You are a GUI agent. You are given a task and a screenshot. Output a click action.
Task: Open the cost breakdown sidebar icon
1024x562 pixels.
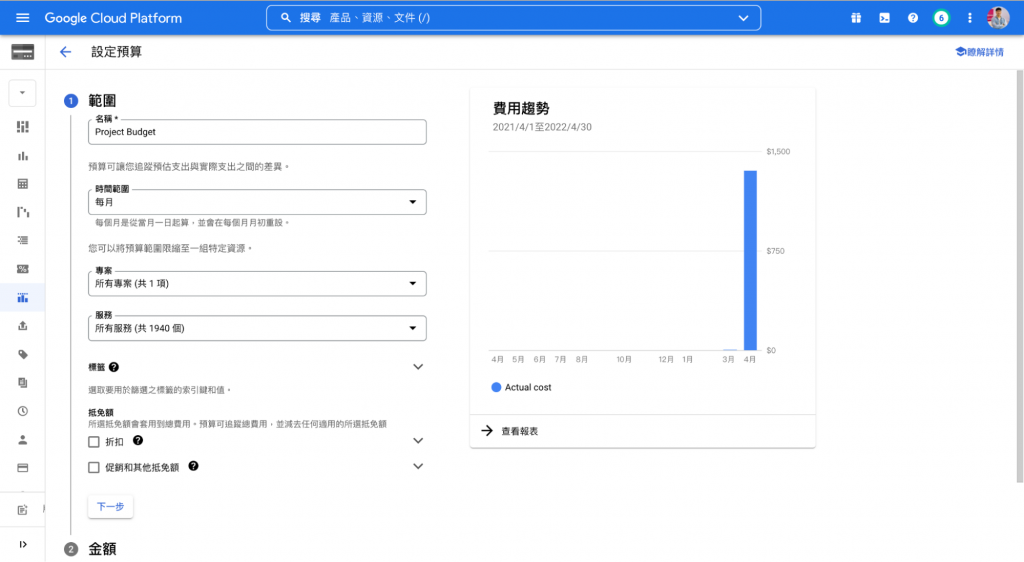pyautogui.click(x=23, y=212)
